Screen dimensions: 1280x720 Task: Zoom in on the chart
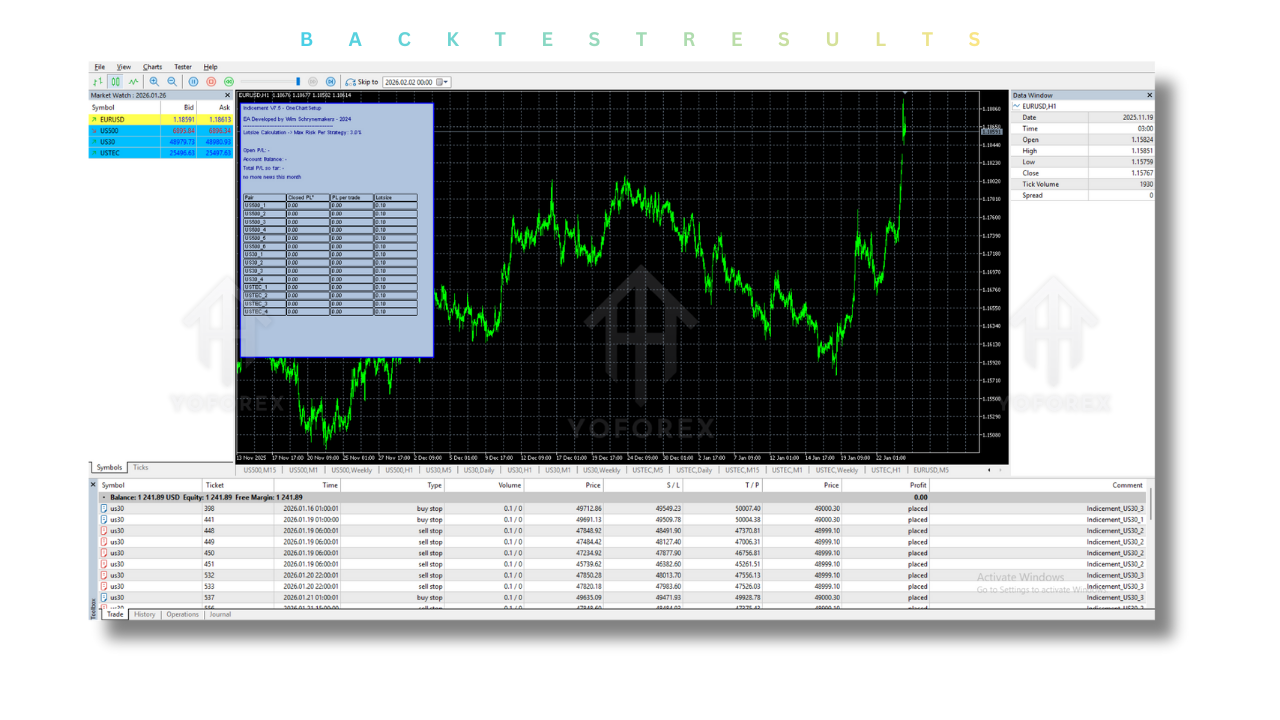(153, 81)
